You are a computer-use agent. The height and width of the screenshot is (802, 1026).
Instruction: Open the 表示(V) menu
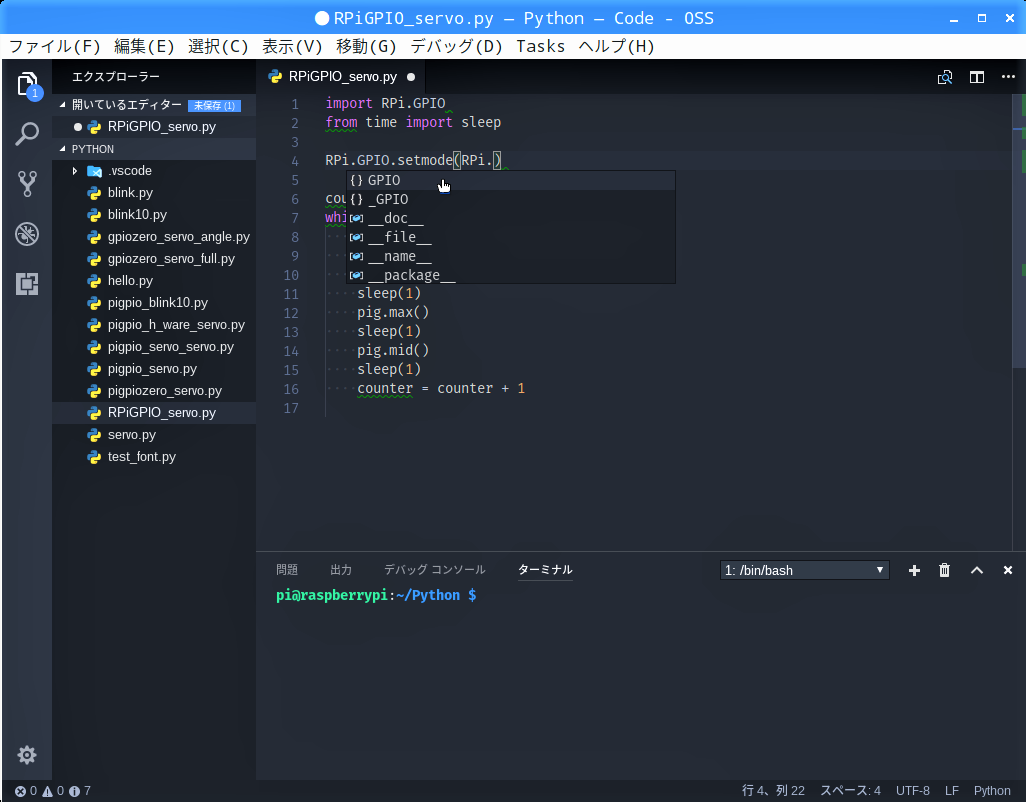[x=292, y=46]
